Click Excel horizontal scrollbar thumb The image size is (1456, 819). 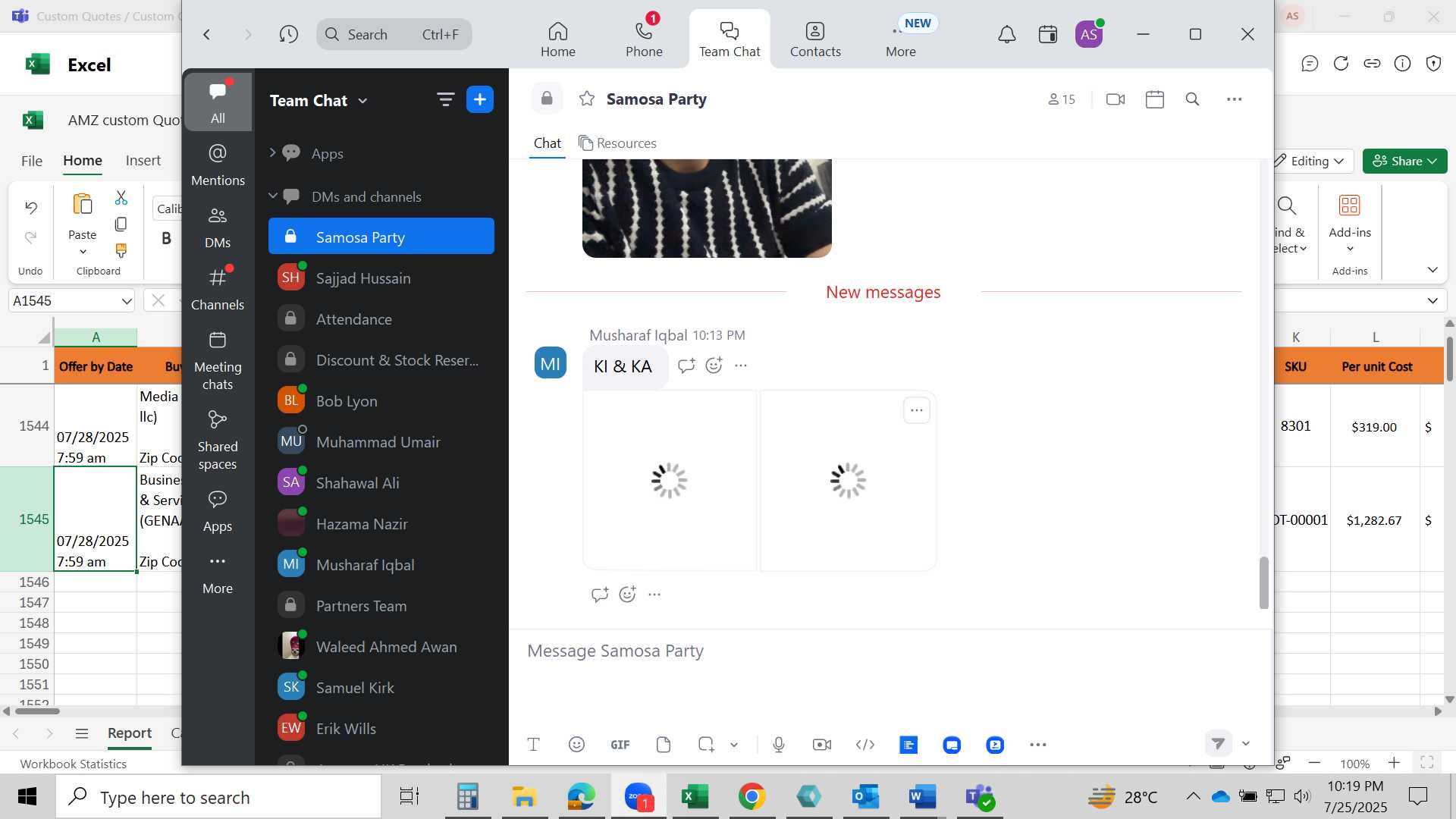pyautogui.click(x=37, y=711)
